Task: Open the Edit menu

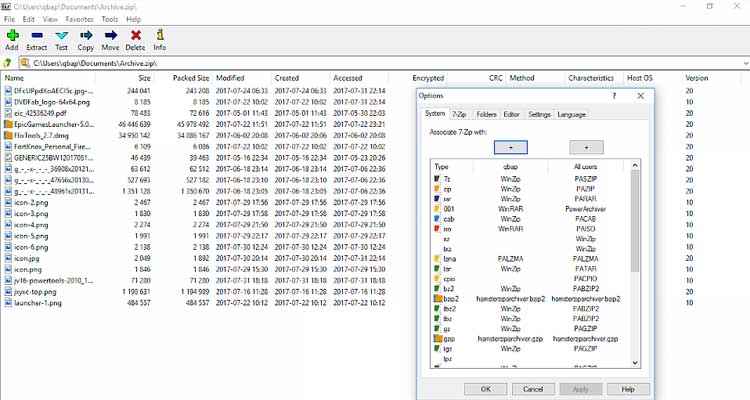Action: 29,19
